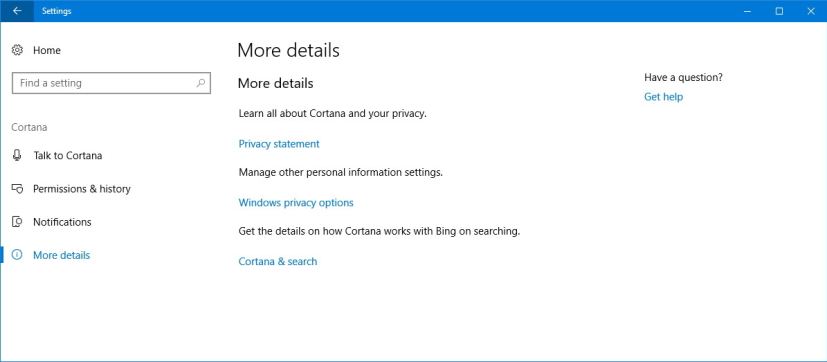This screenshot has width=827, height=362.
Task: Click the More details info icon
Action: tap(17, 255)
